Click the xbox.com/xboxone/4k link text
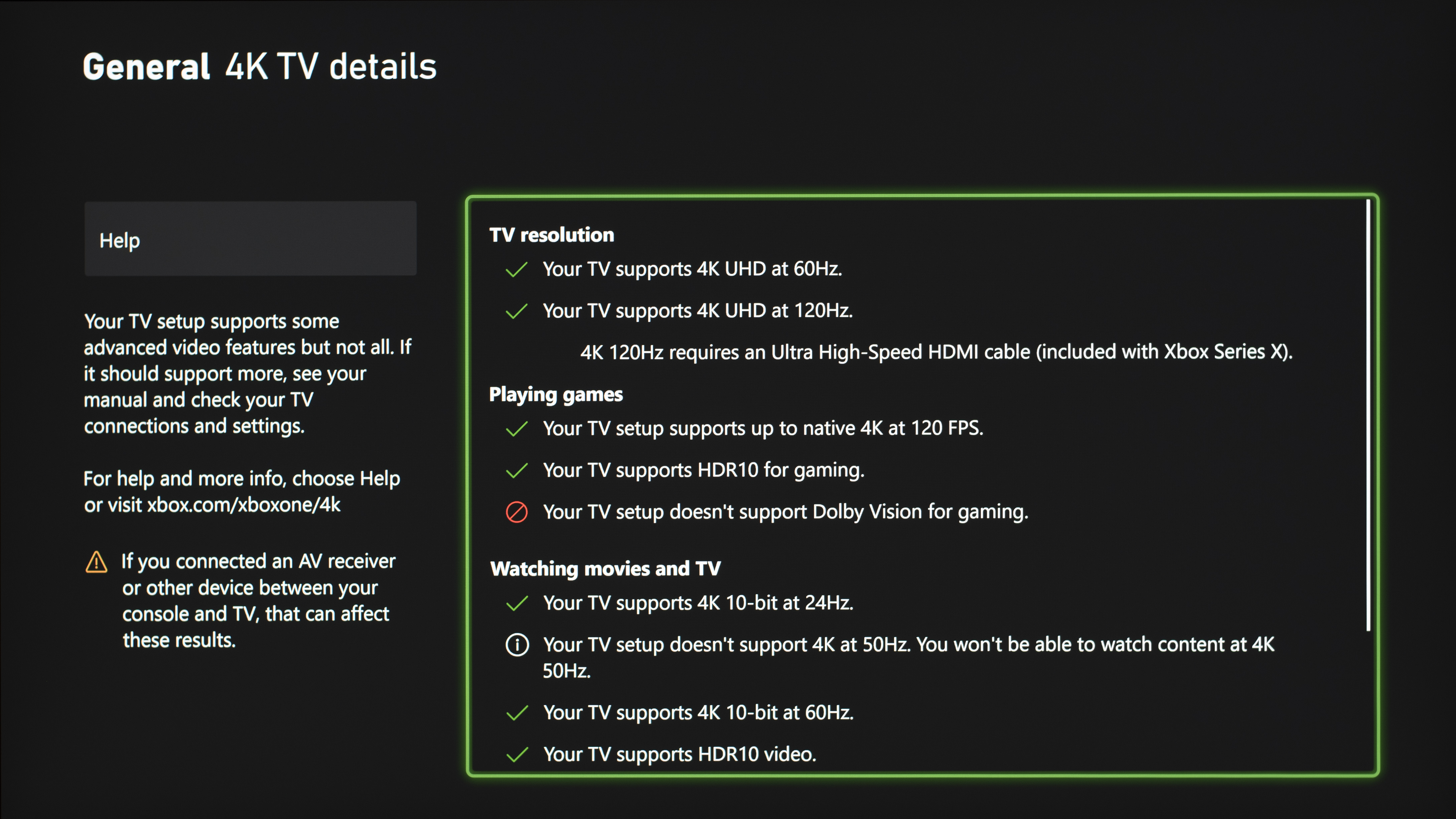 [x=244, y=505]
